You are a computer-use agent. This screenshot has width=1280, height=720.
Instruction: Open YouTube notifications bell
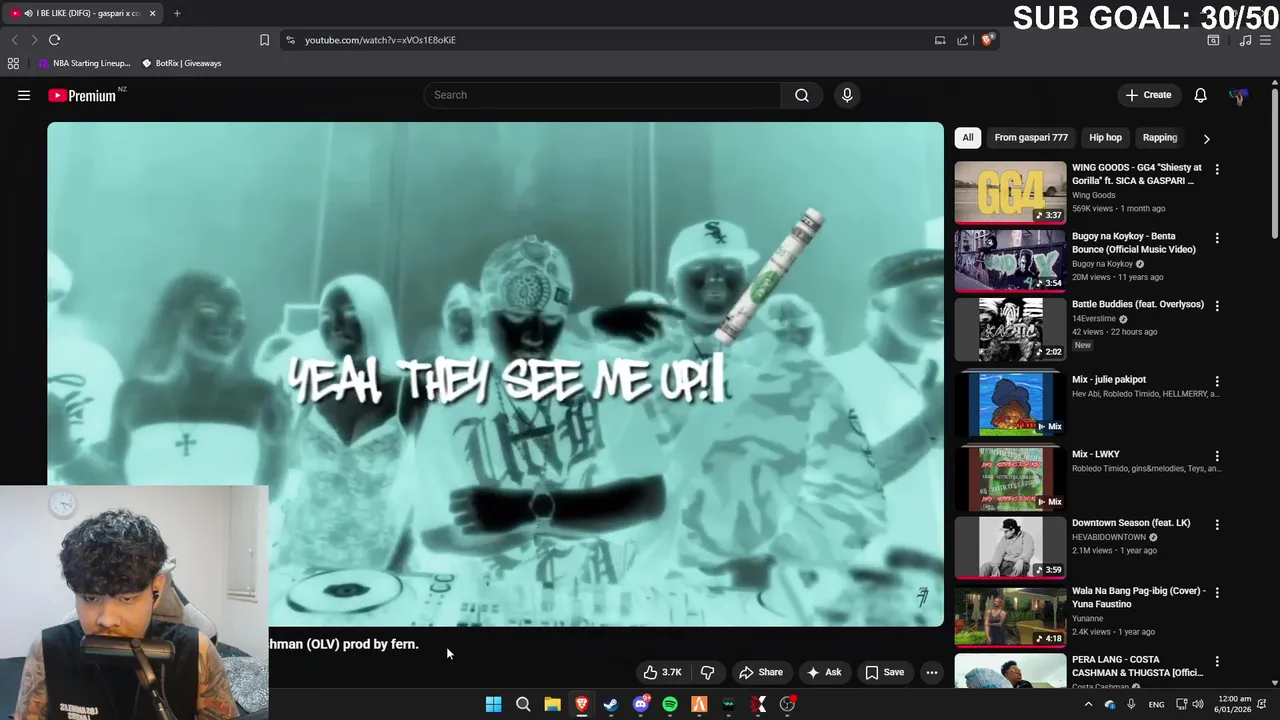1200,95
